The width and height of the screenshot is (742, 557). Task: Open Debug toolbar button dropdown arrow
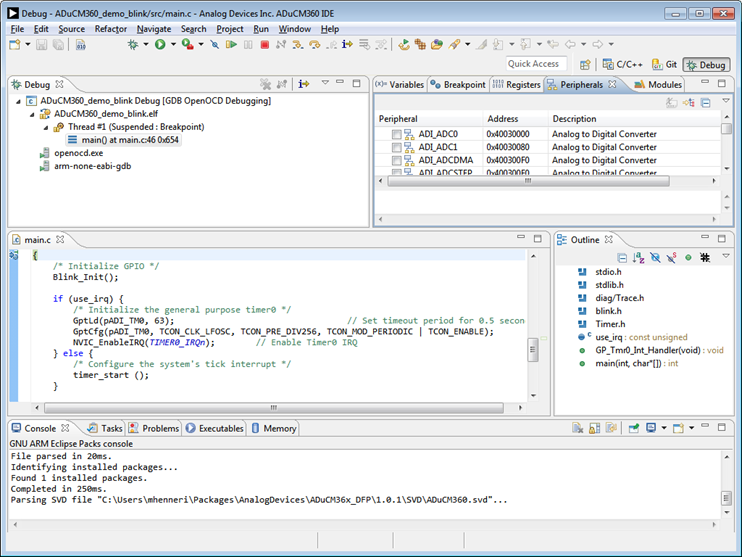tap(146, 44)
